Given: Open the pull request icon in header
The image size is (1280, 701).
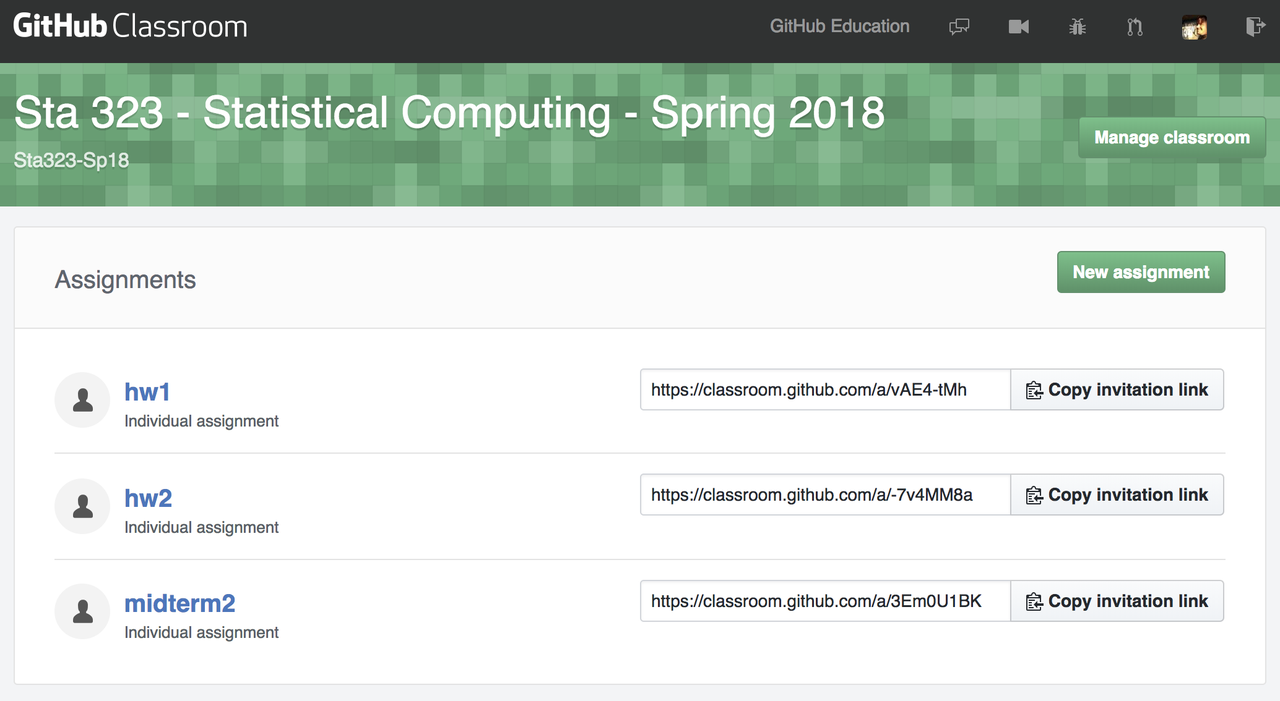Looking at the screenshot, I should pyautogui.click(x=1135, y=27).
